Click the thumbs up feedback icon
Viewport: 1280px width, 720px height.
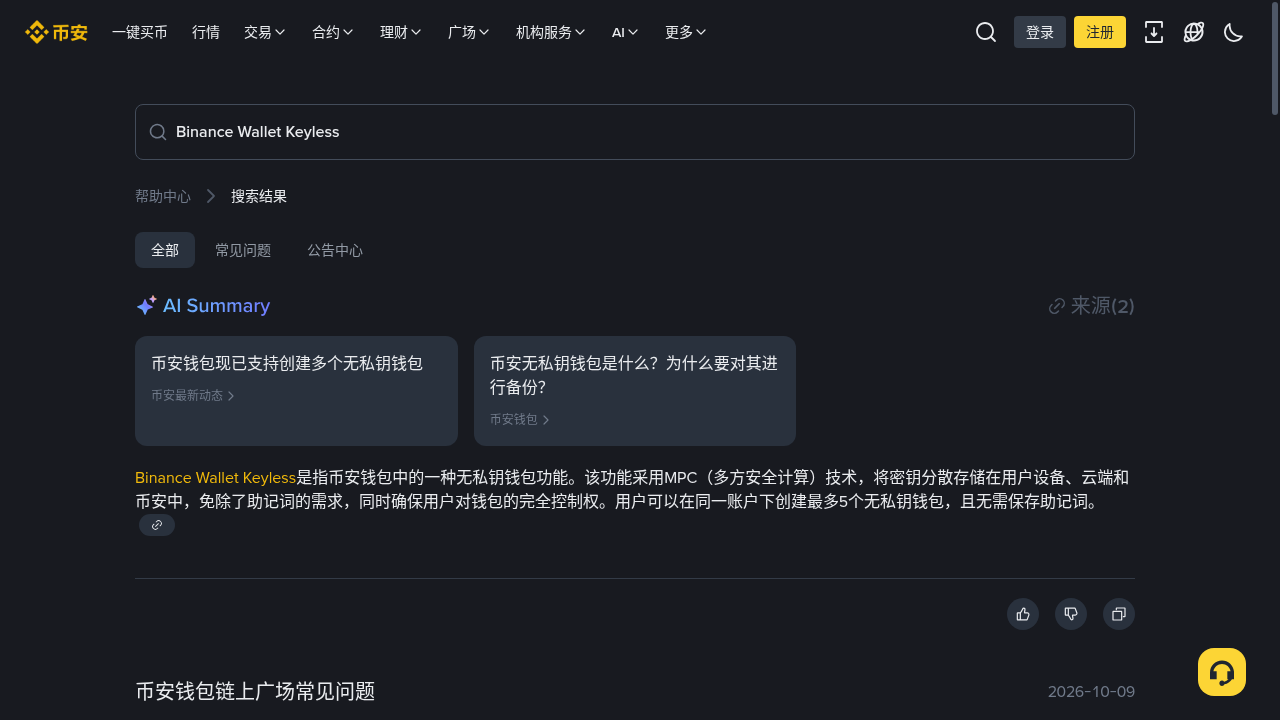1023,614
